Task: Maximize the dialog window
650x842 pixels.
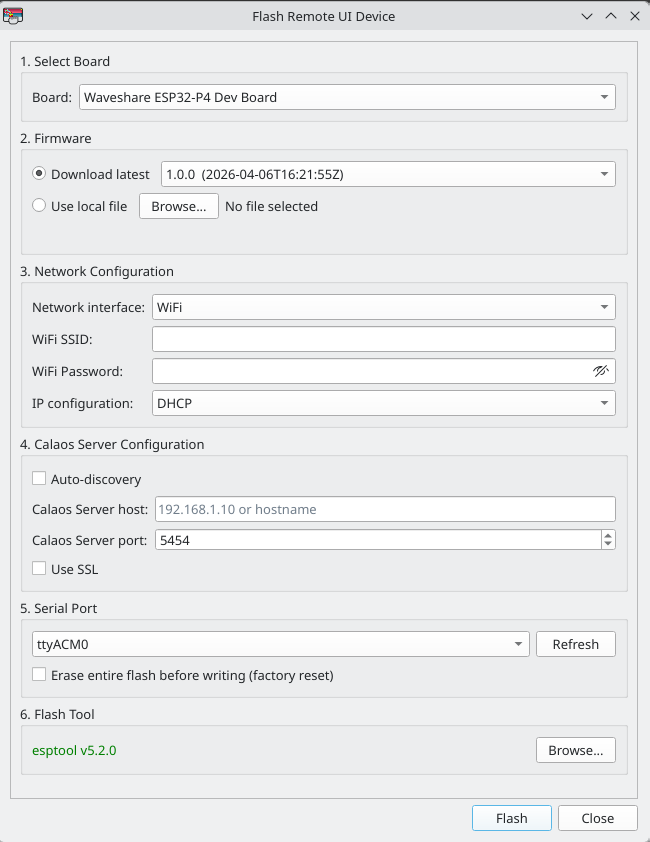Action: (x=610, y=16)
